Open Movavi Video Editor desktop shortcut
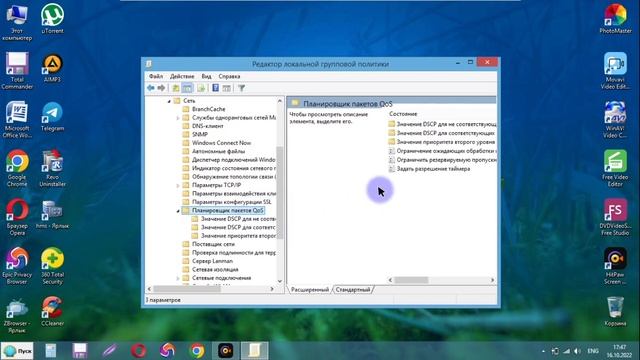The height and width of the screenshot is (360, 640). pos(615,71)
